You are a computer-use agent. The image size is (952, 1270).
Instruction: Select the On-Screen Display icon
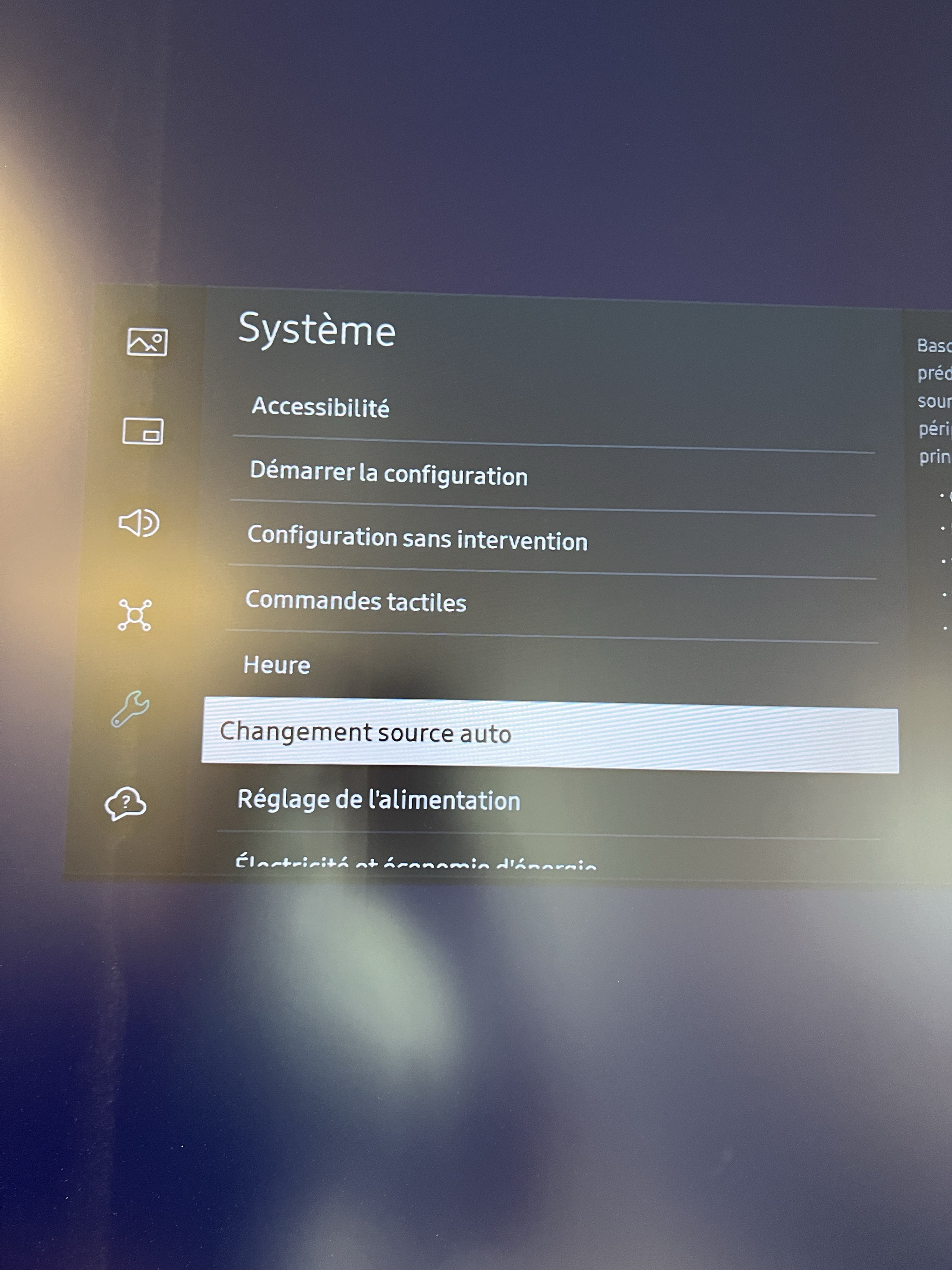click(x=143, y=431)
